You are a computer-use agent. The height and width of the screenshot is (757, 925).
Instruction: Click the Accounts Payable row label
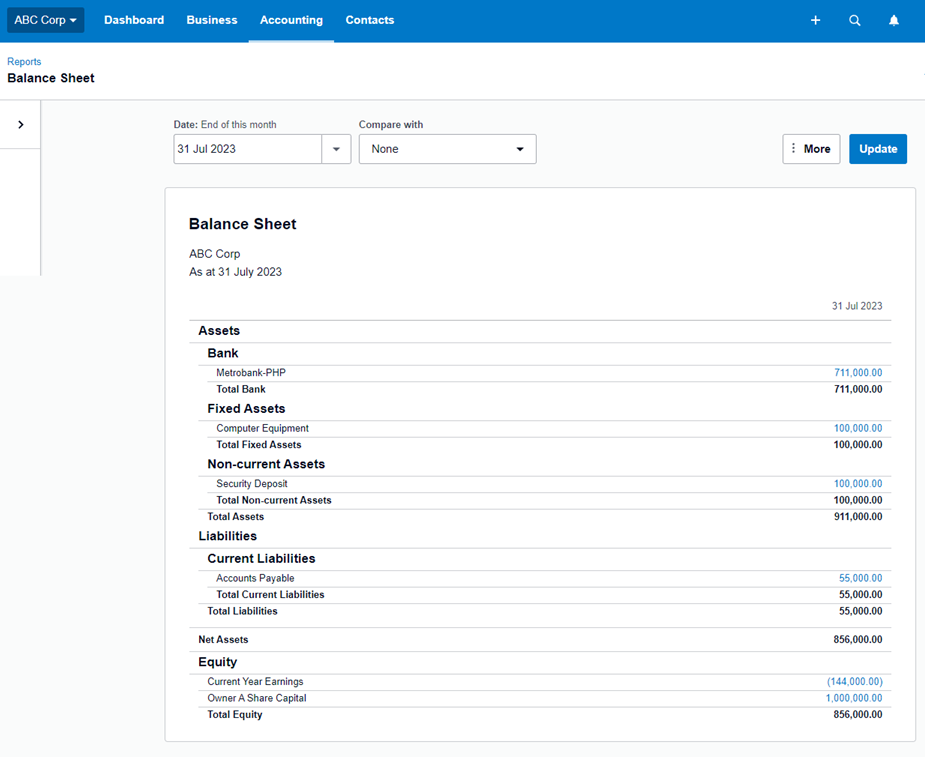tap(255, 578)
